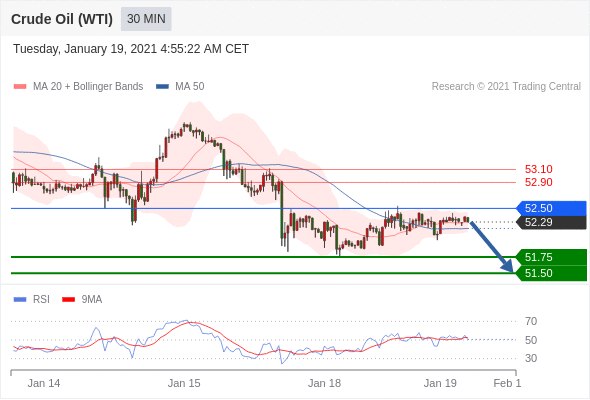
Task: Click the green 51.50 support price tag
Action: pyautogui.click(x=551, y=273)
